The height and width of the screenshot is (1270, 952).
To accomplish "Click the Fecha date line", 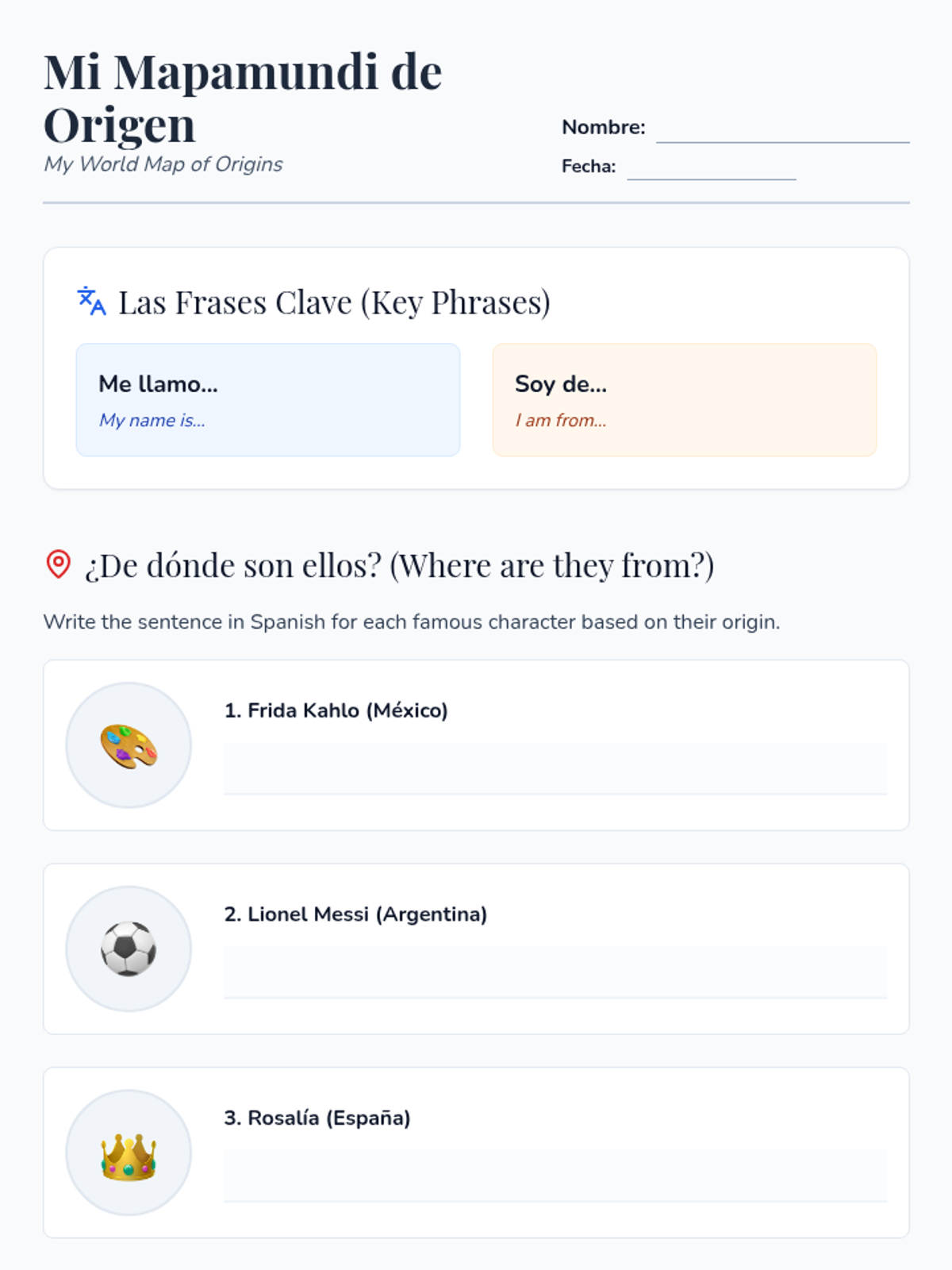I will point(711,168).
